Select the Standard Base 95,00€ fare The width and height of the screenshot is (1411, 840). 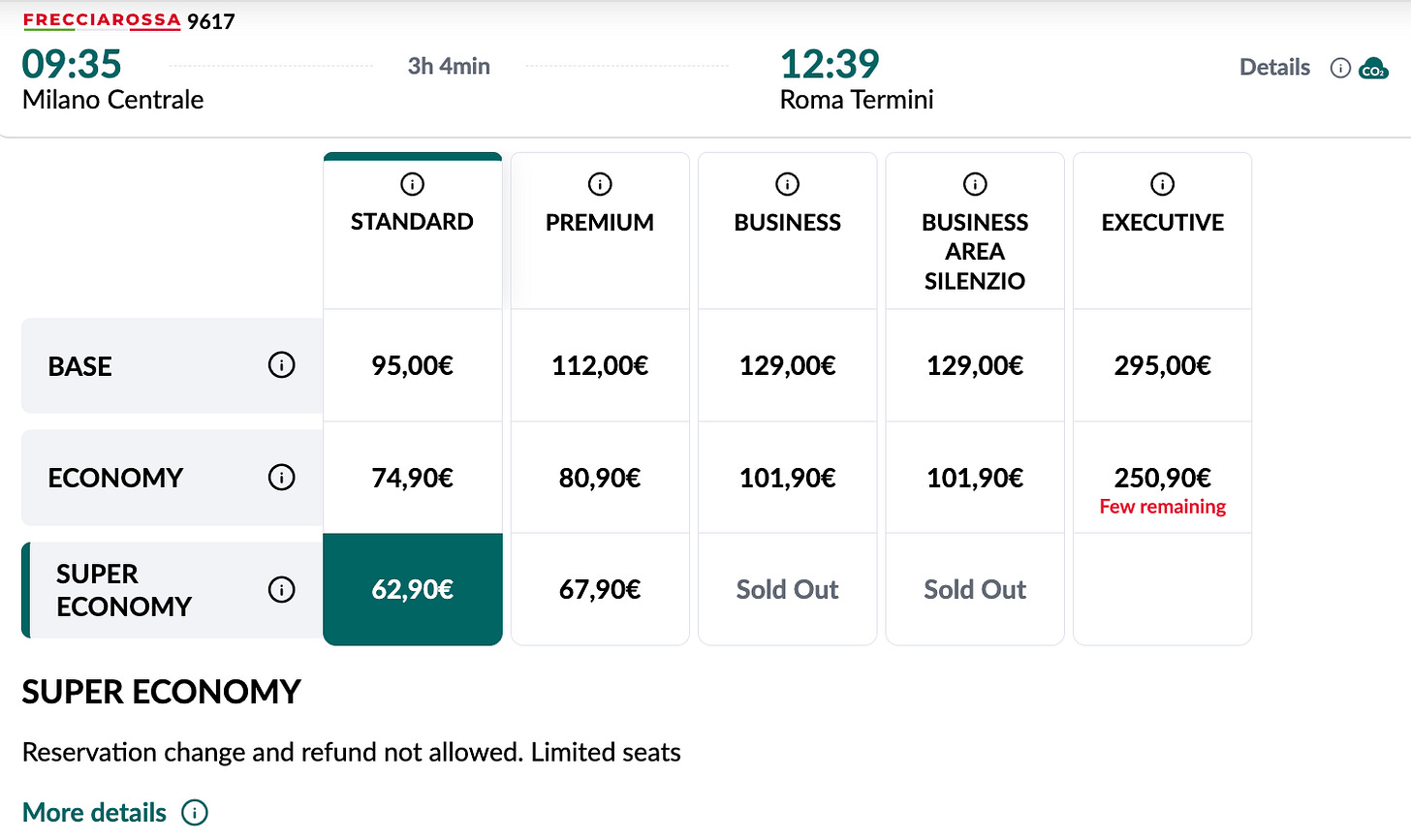413,365
